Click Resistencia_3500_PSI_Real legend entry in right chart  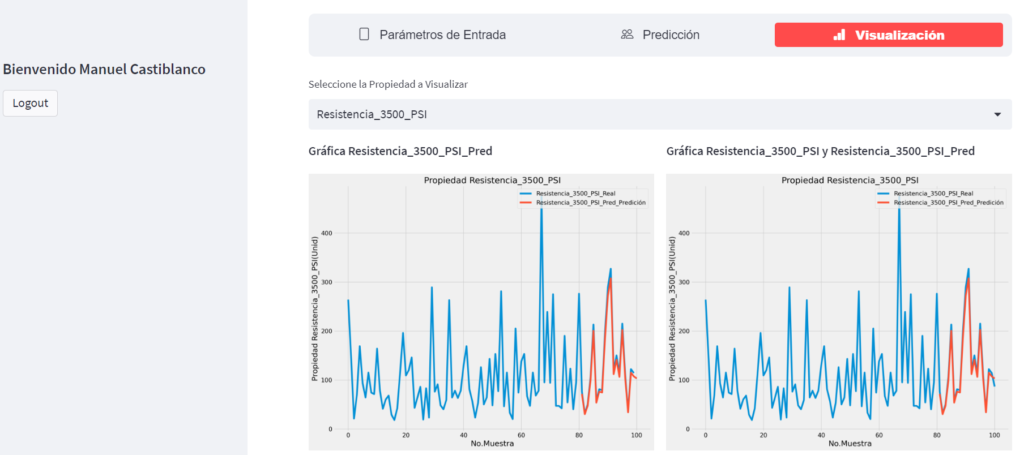[923, 194]
